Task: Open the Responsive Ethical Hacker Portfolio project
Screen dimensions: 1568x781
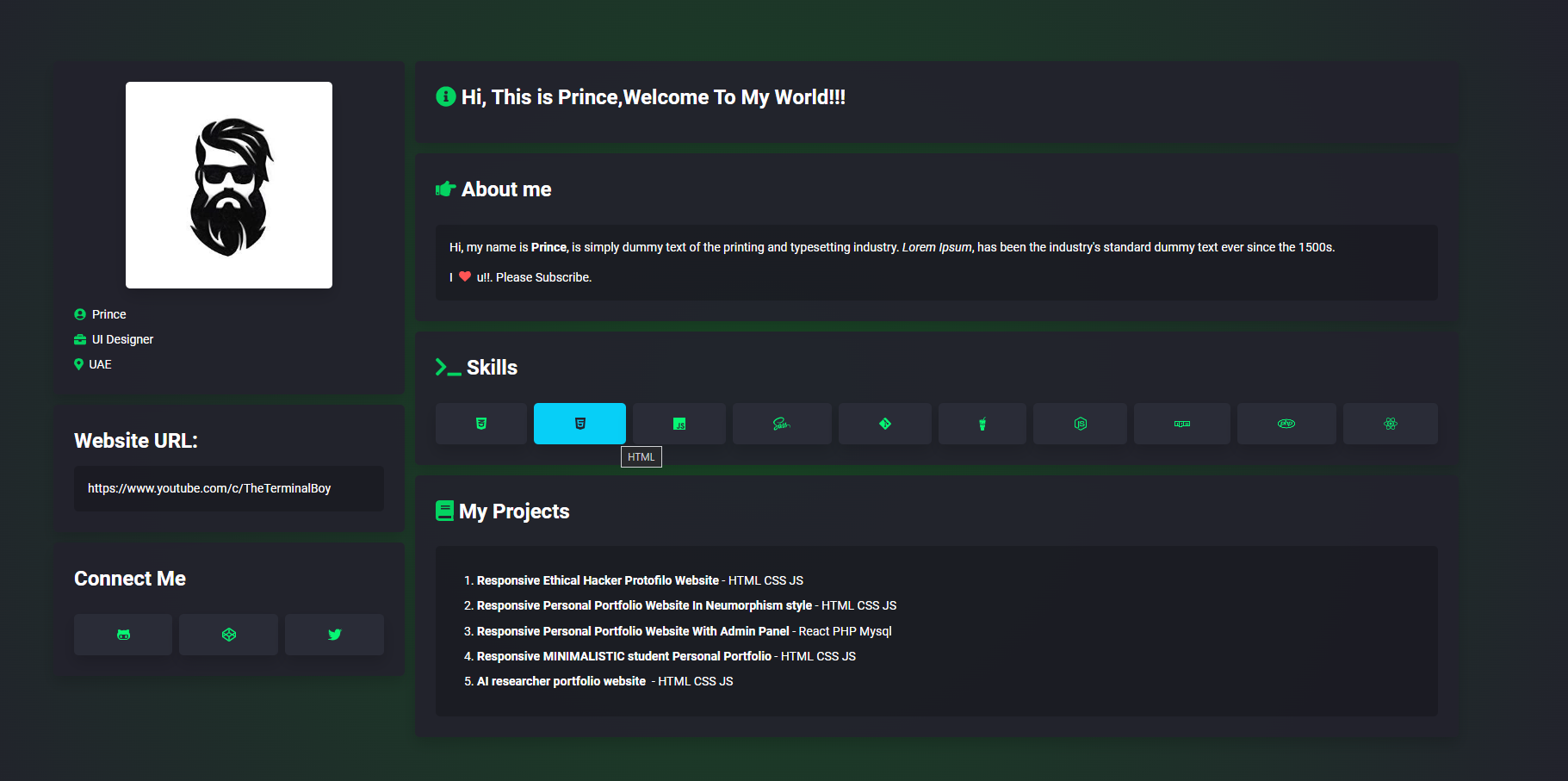Action: click(598, 580)
